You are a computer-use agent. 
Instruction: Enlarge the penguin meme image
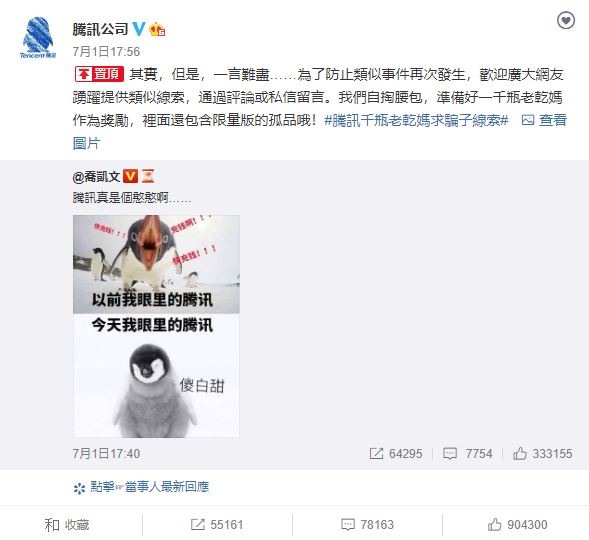coord(156,326)
